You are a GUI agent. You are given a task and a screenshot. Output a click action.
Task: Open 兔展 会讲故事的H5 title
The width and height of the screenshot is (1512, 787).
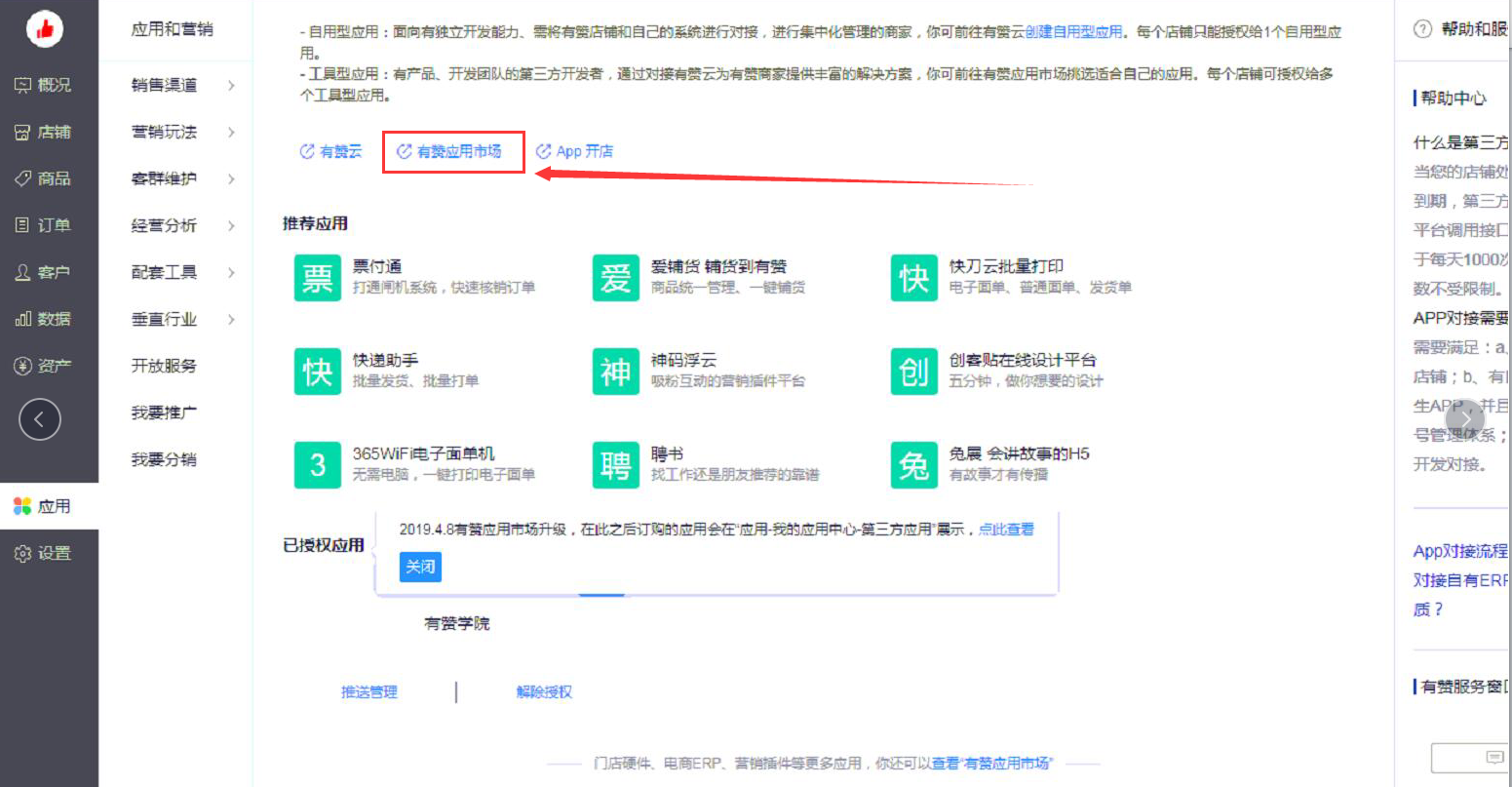coord(1020,453)
